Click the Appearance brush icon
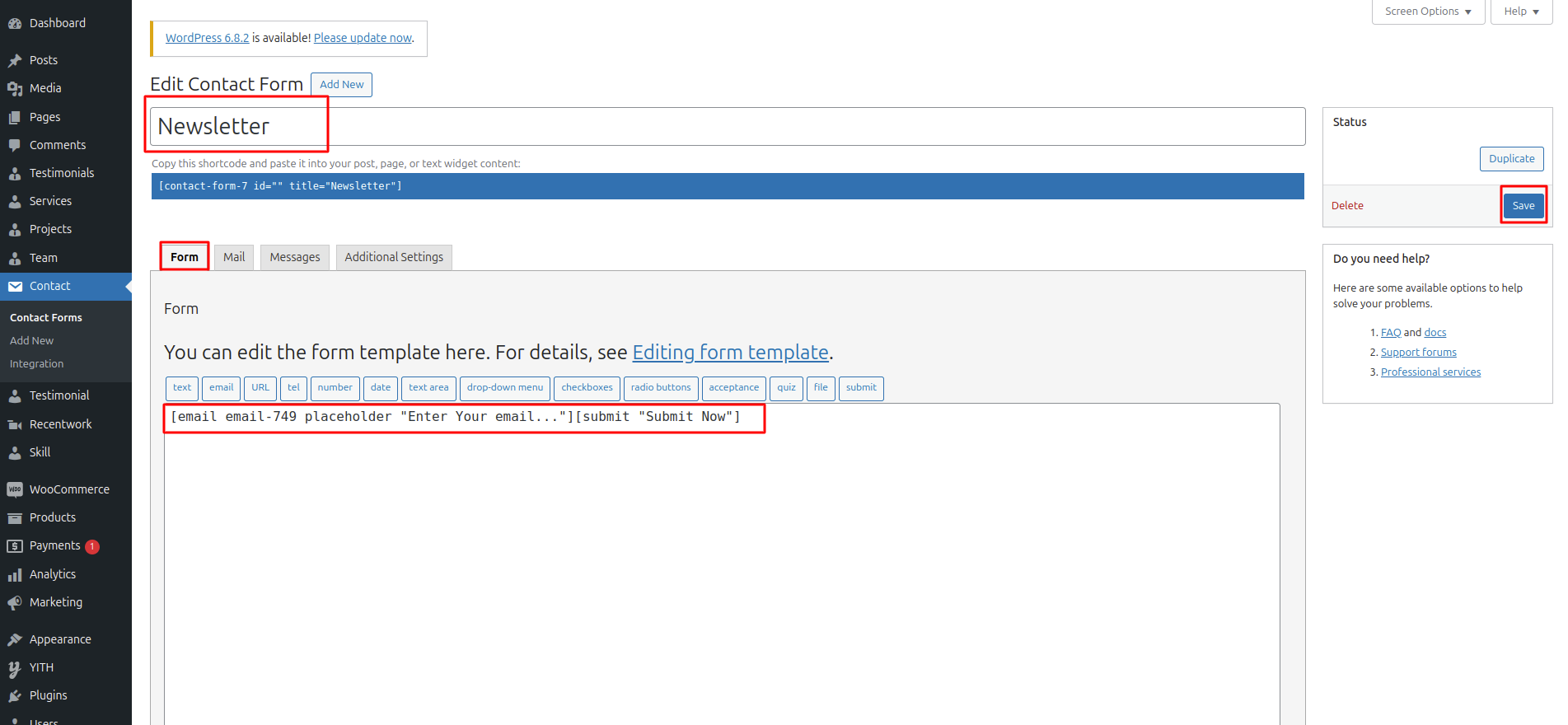Image resolution: width=1568 pixels, height=725 pixels. pyautogui.click(x=15, y=639)
